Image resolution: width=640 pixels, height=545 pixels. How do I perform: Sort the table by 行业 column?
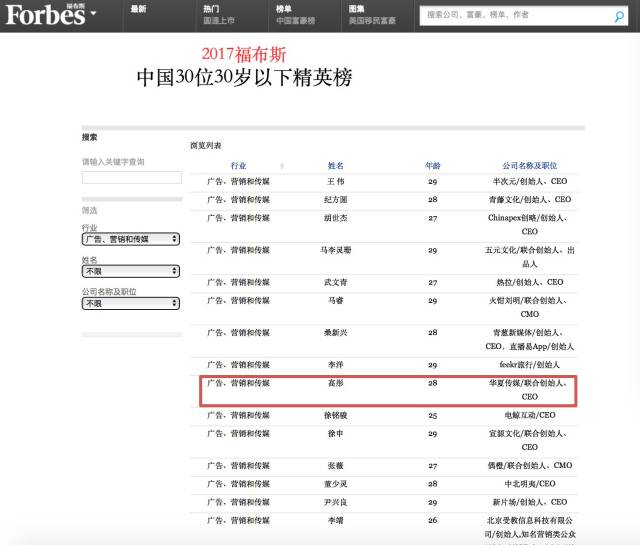(x=238, y=165)
